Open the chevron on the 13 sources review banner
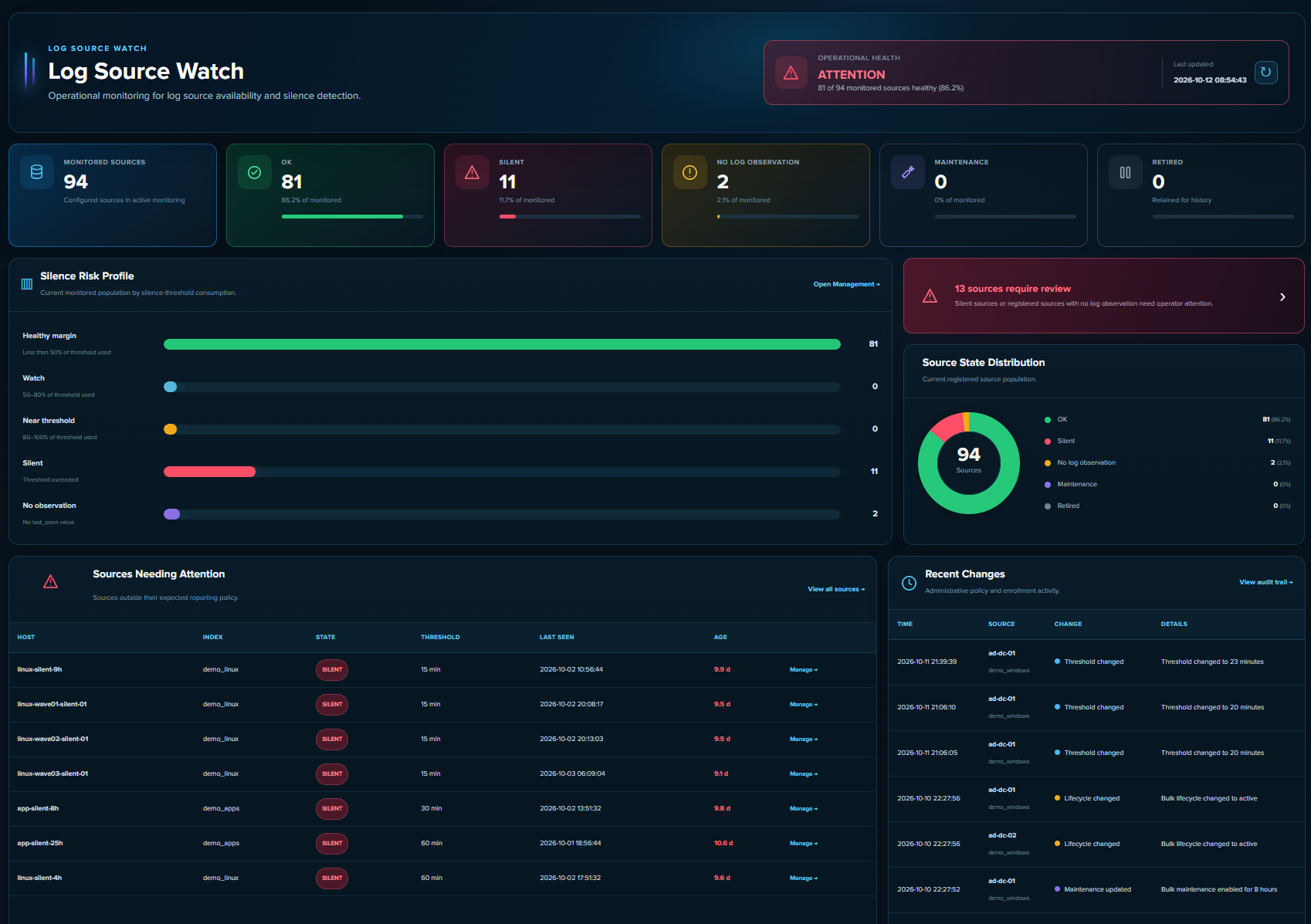 pyautogui.click(x=1282, y=296)
